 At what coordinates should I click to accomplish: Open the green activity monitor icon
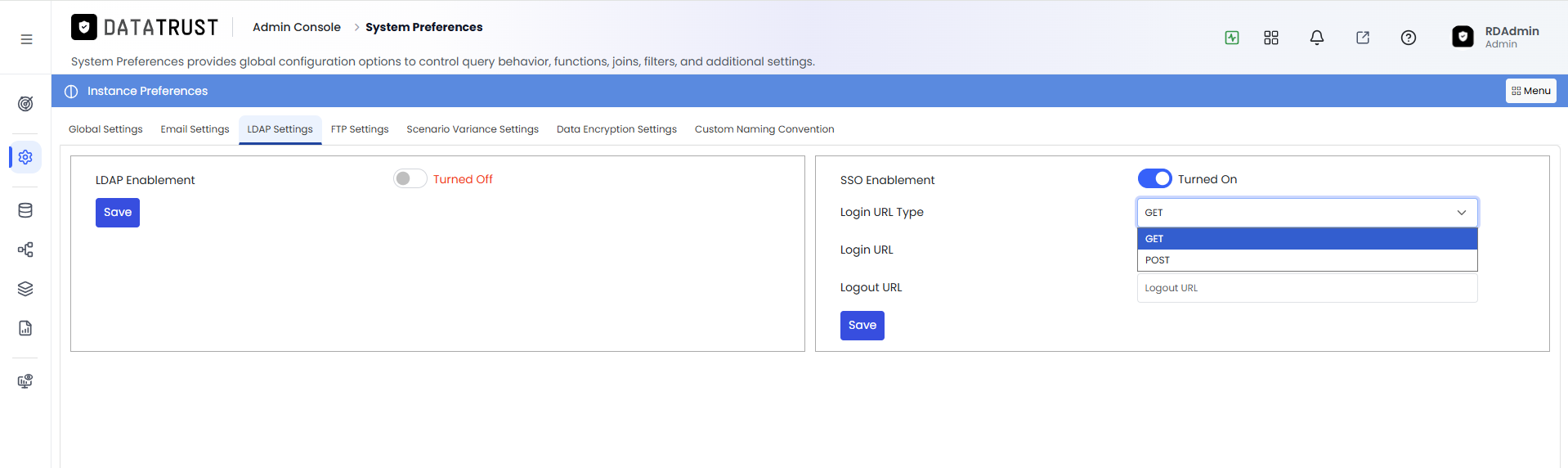tap(1232, 38)
